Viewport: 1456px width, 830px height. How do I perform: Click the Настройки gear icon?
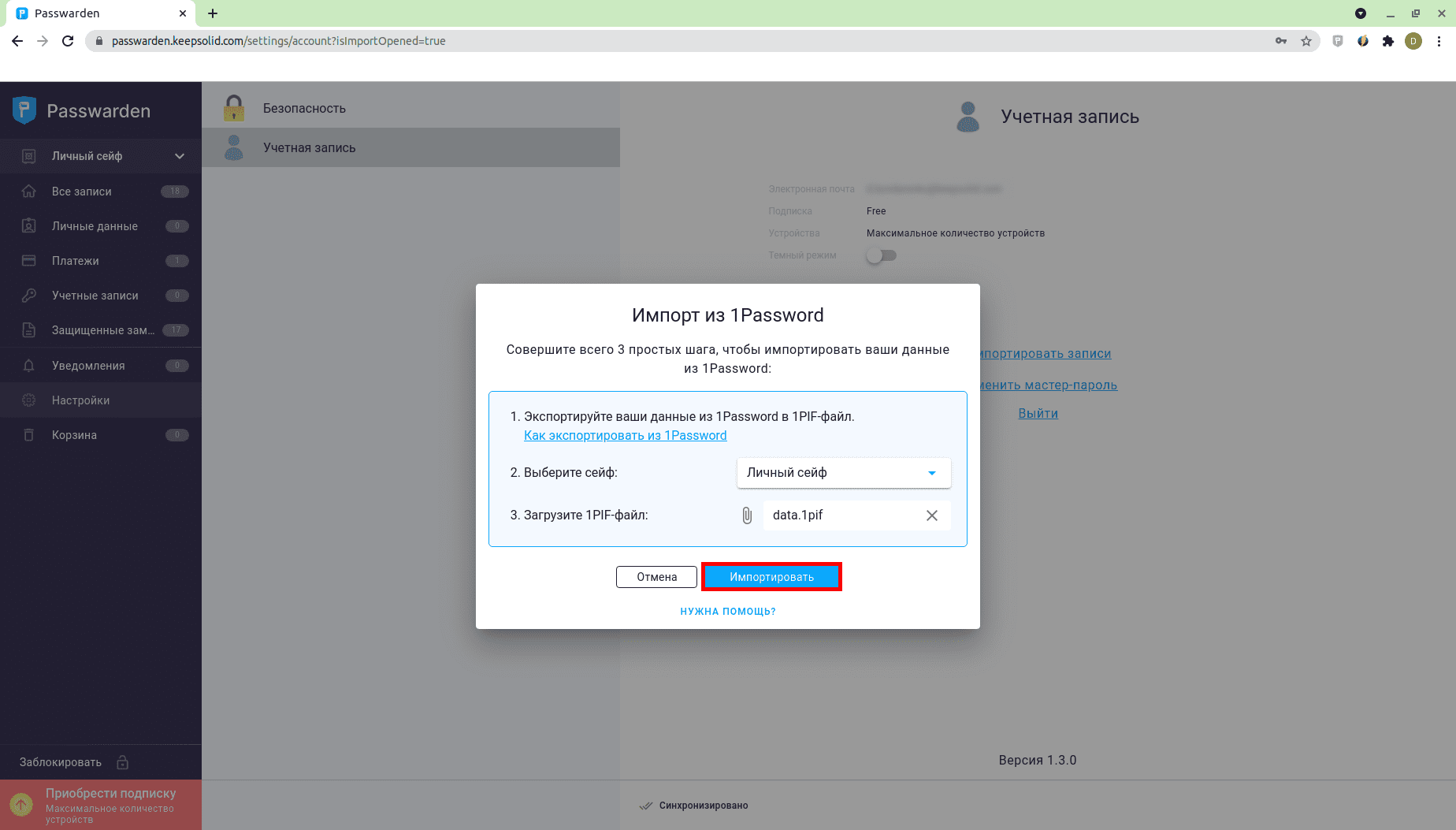pyautogui.click(x=29, y=400)
